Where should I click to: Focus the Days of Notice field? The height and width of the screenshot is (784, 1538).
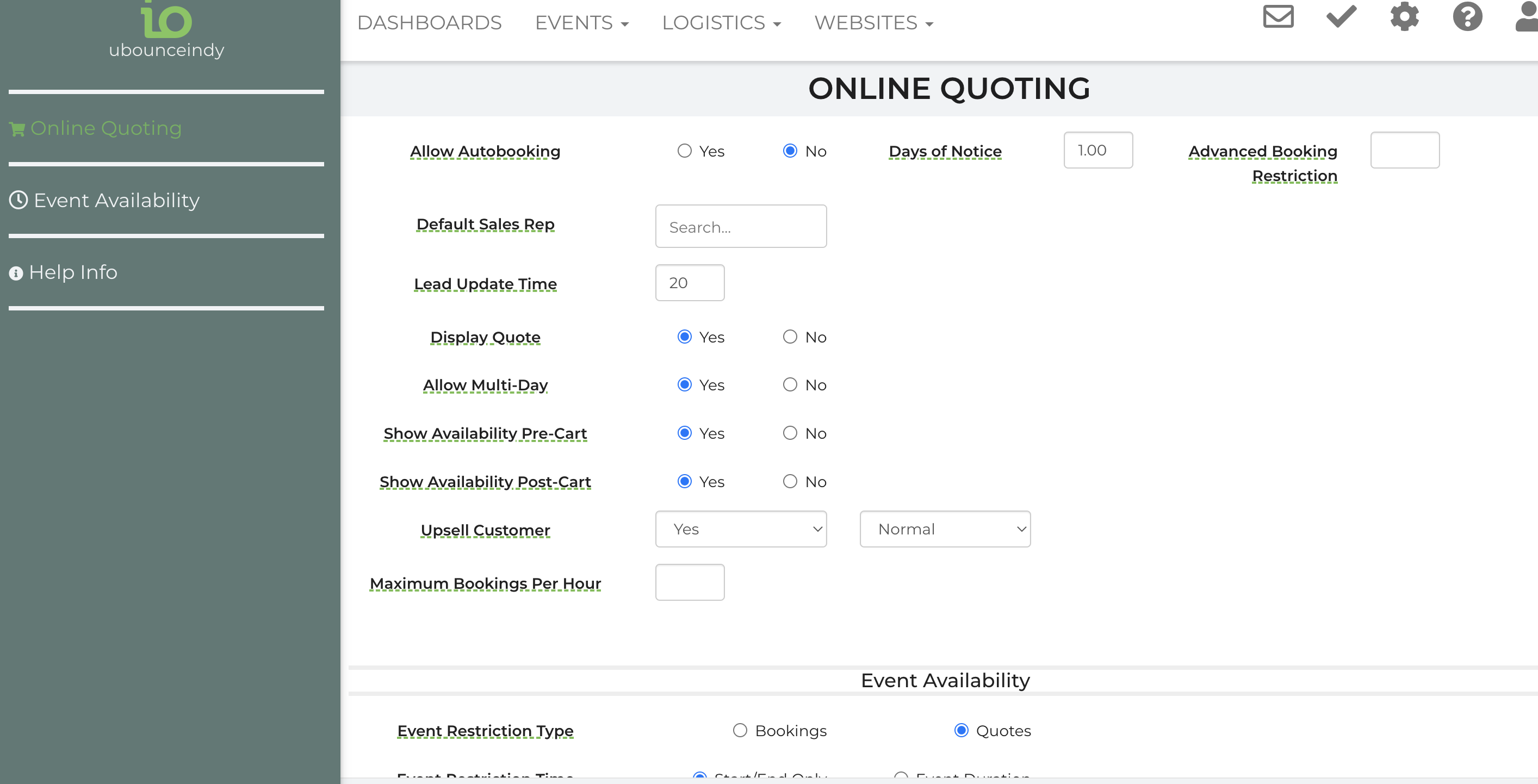(1098, 150)
